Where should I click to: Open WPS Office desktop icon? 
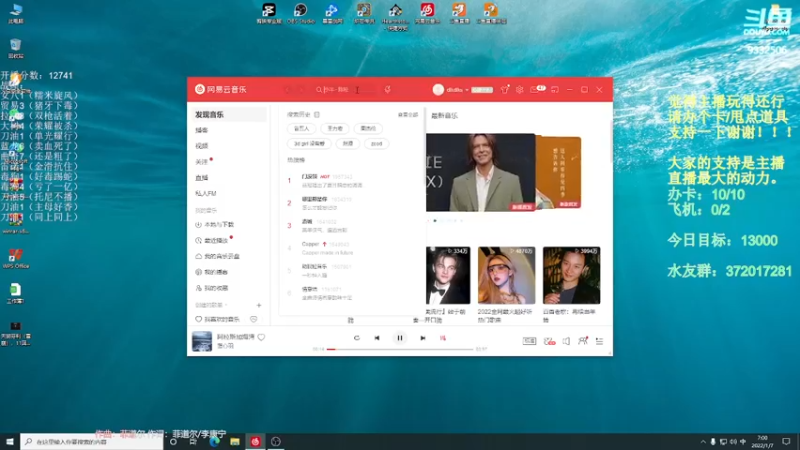tap(16, 259)
